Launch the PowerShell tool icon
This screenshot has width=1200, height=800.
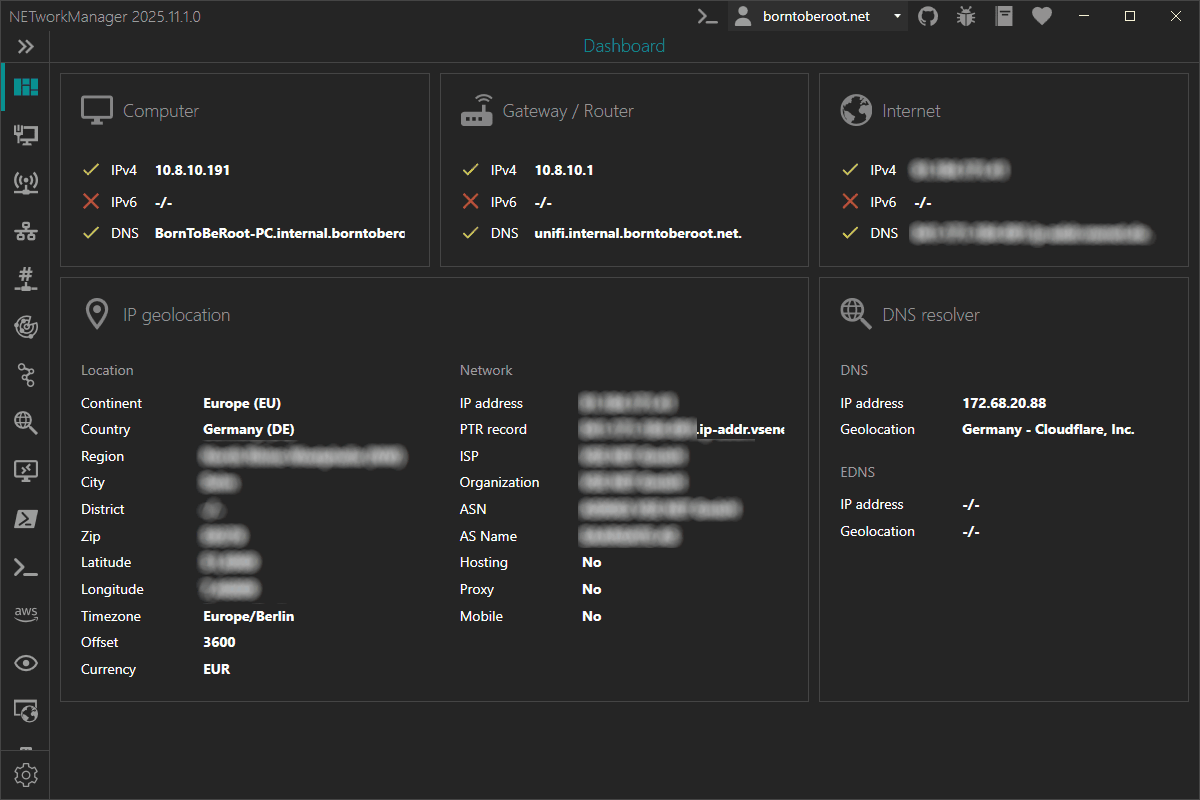pyautogui.click(x=25, y=518)
